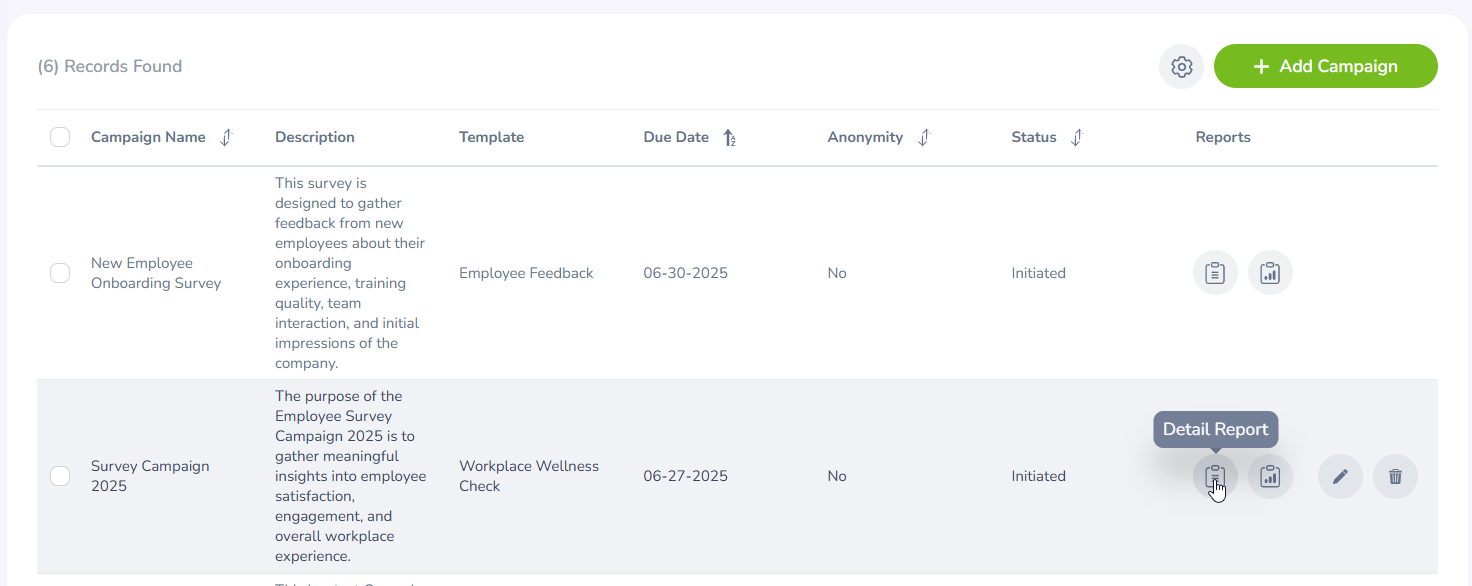Click the Status column header text
The image size is (1472, 586).
point(1034,137)
